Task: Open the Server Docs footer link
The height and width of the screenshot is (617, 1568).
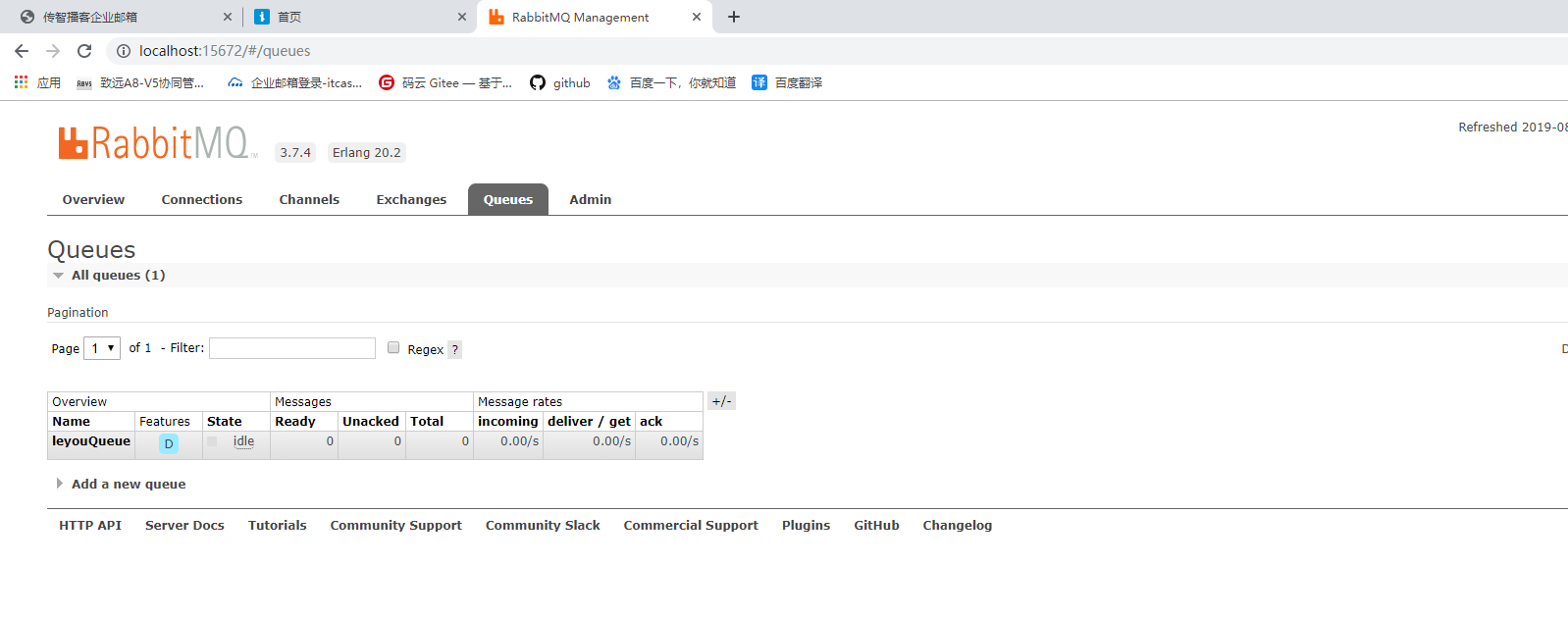Action: point(184,525)
